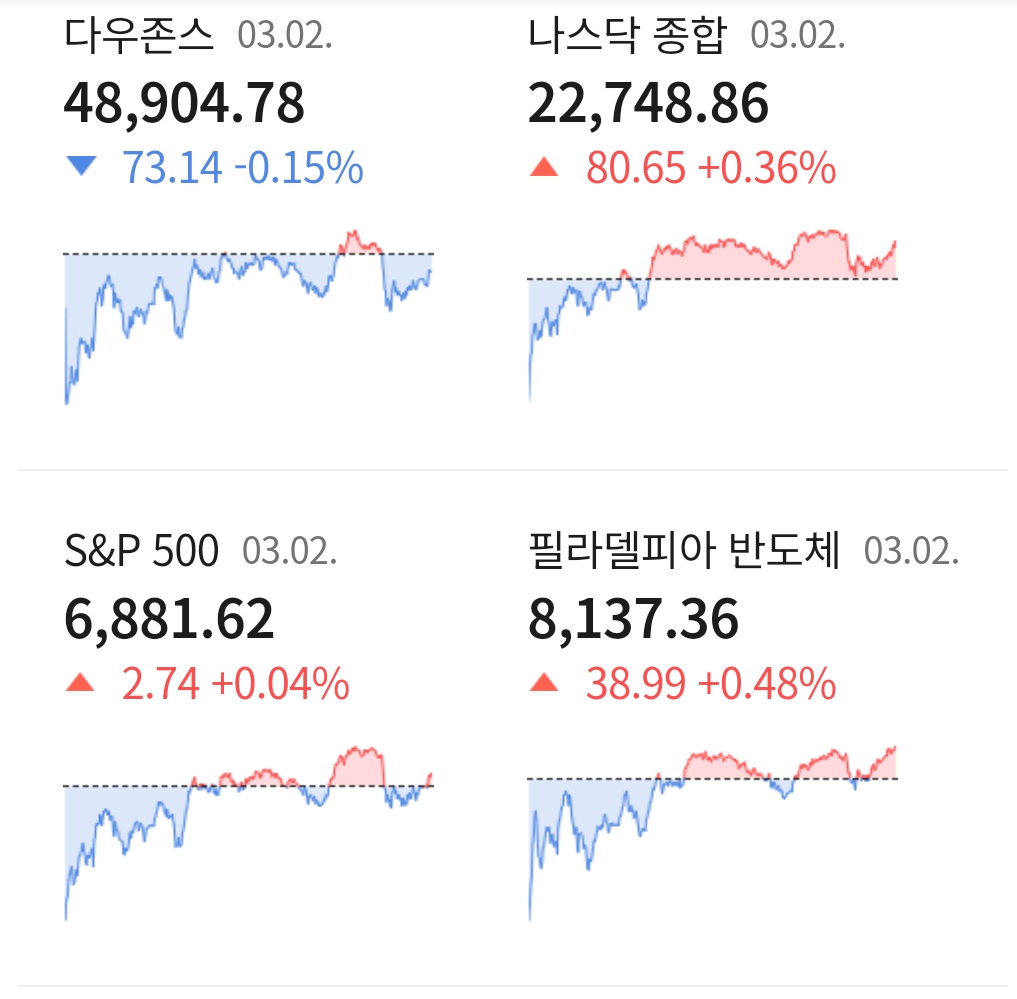Select the 48,904.78 Dow Jones value
This screenshot has width=1017, height=999.
pyautogui.click(x=184, y=103)
